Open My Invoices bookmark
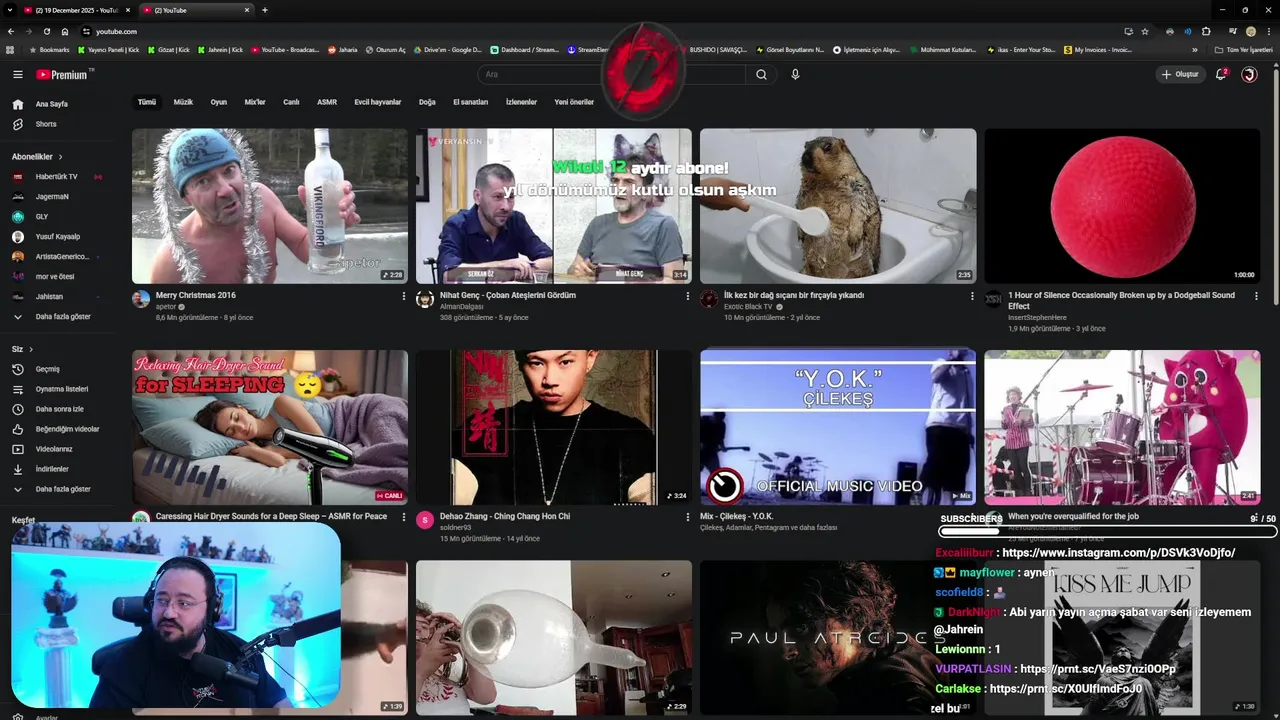 pyautogui.click(x=1098, y=49)
